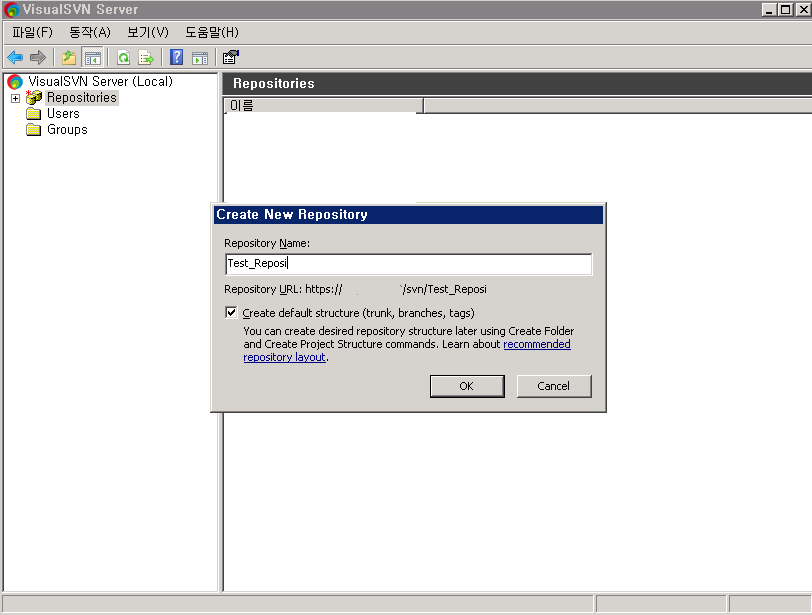812x615 pixels.
Task: Open the 도움말(H) menu
Action: (212, 33)
